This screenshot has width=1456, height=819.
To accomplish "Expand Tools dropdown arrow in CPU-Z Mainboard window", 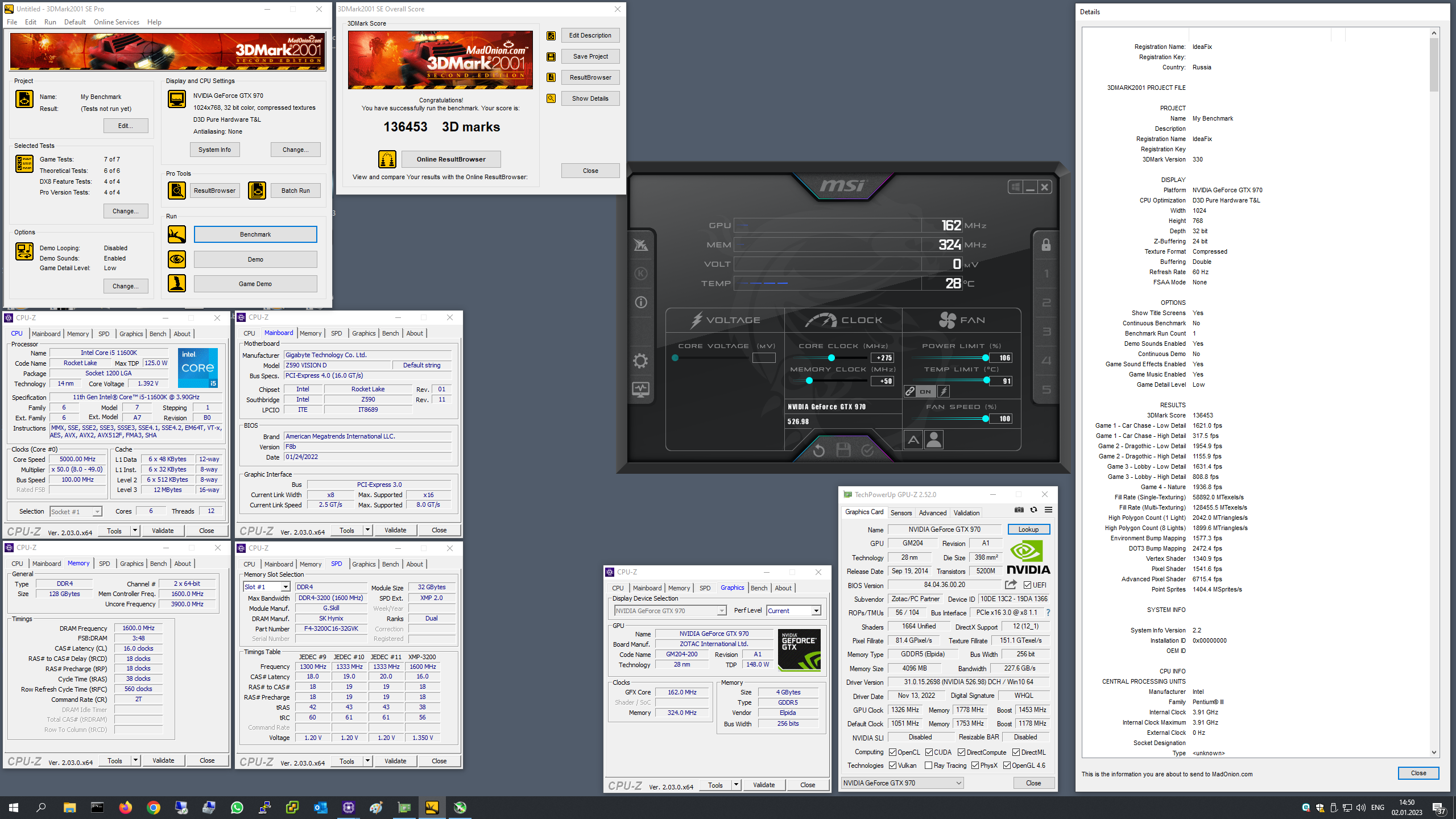I will coord(367,530).
